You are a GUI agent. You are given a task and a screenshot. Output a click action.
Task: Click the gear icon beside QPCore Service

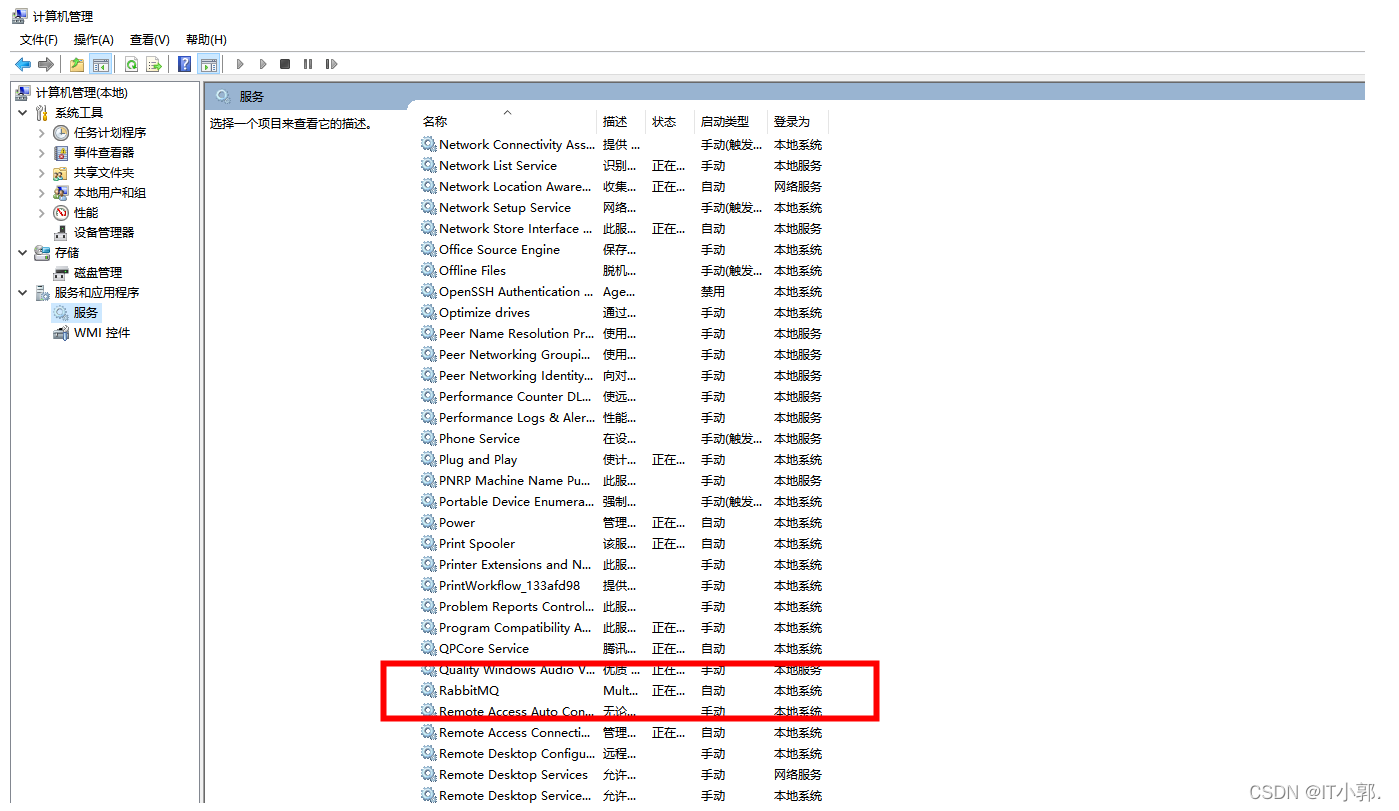coord(429,649)
